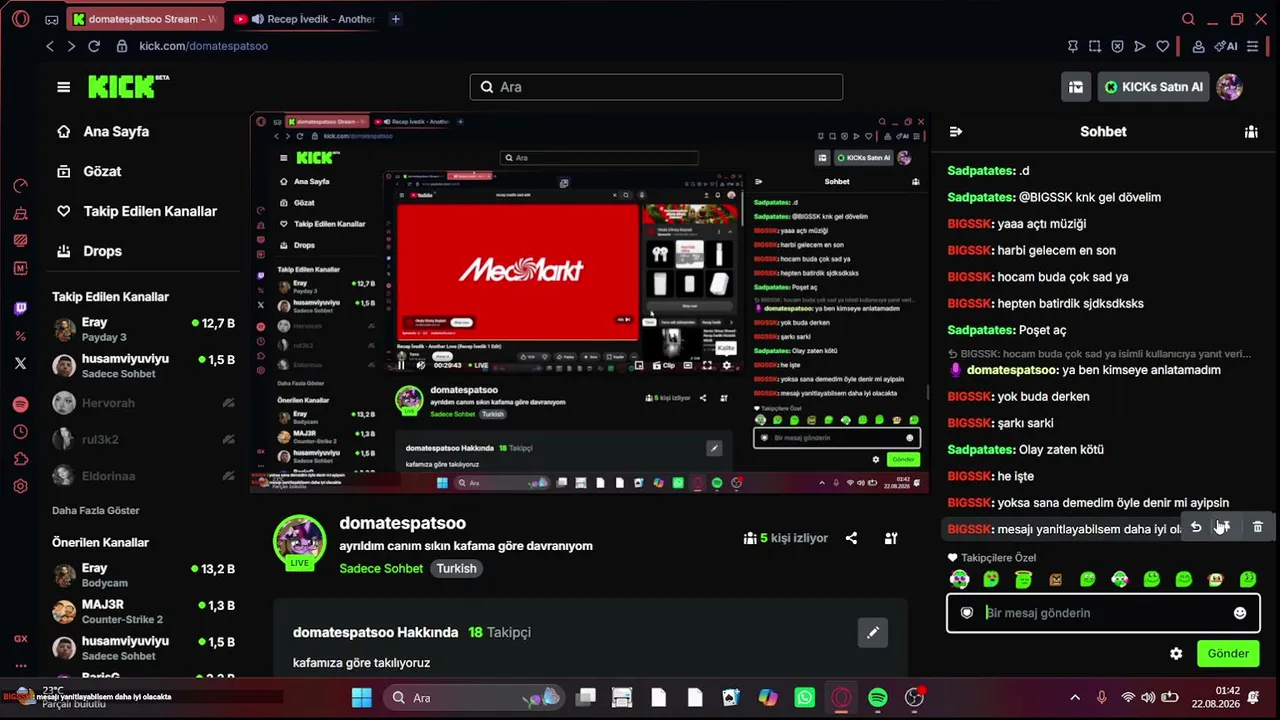Open Twitch in the Opera sidebar
This screenshot has width=1280, height=720.
tap(20, 308)
